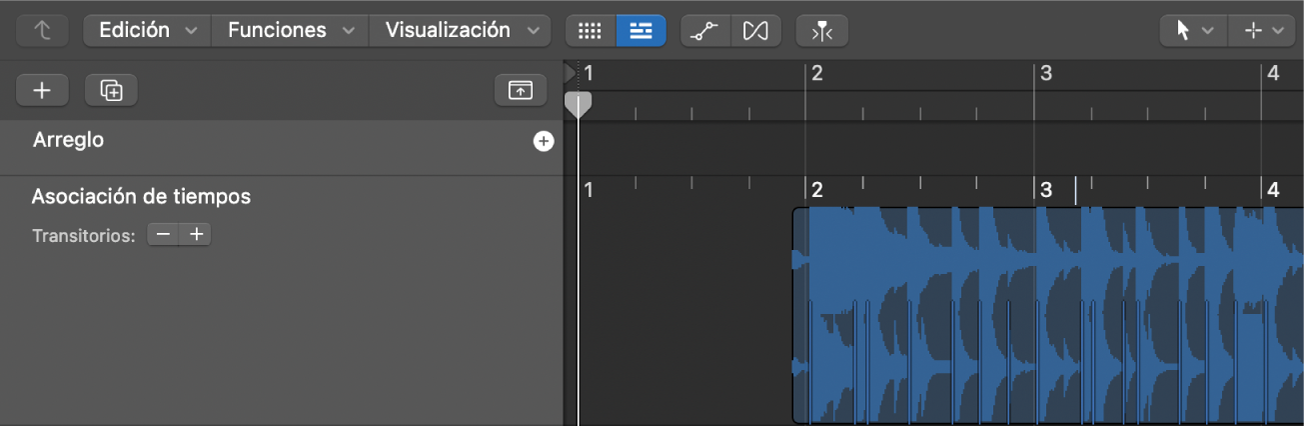Add an arrangement marker with plus
The height and width of the screenshot is (426, 1306).
coord(543,142)
